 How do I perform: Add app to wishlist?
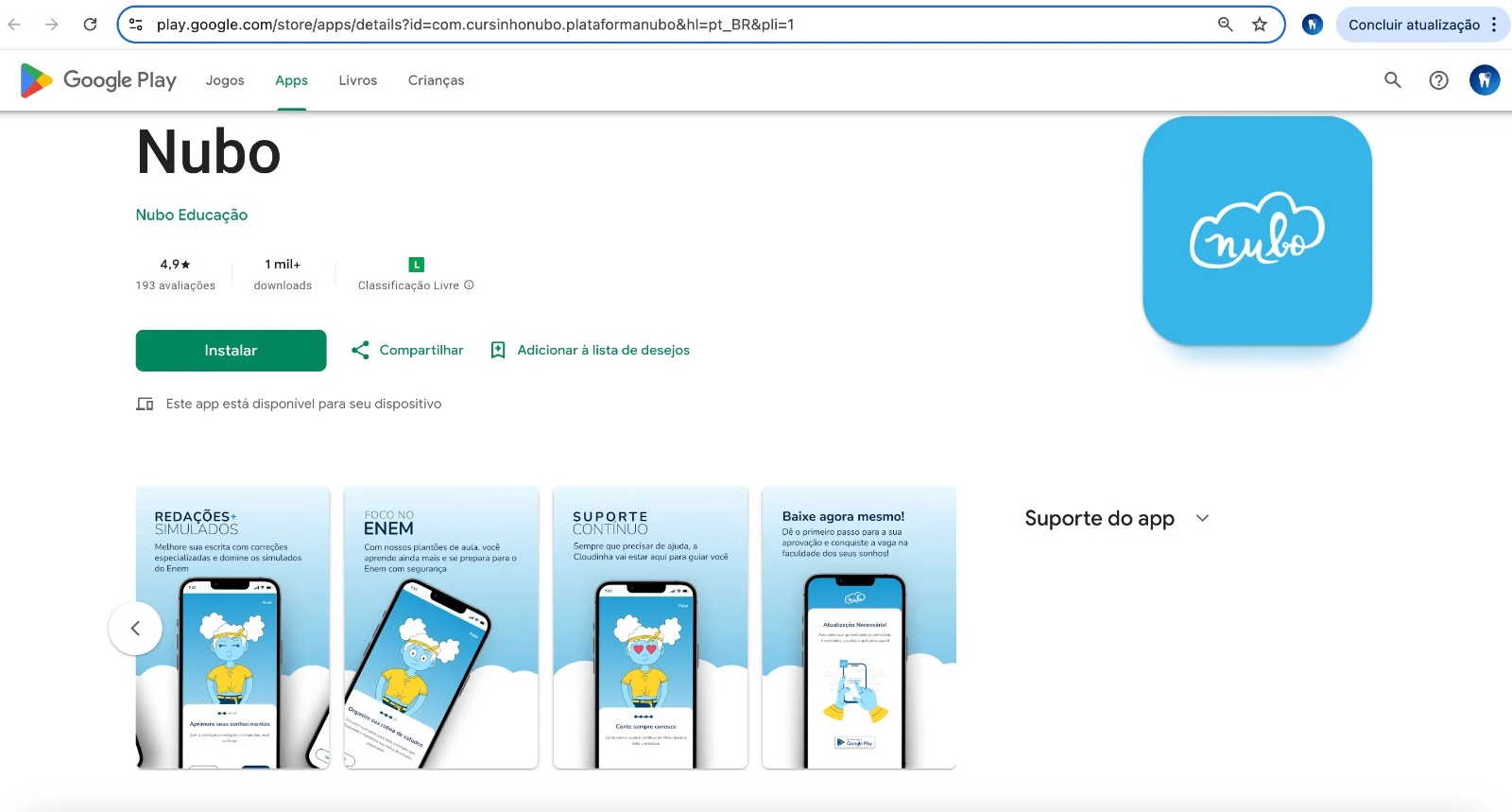pyautogui.click(x=590, y=350)
